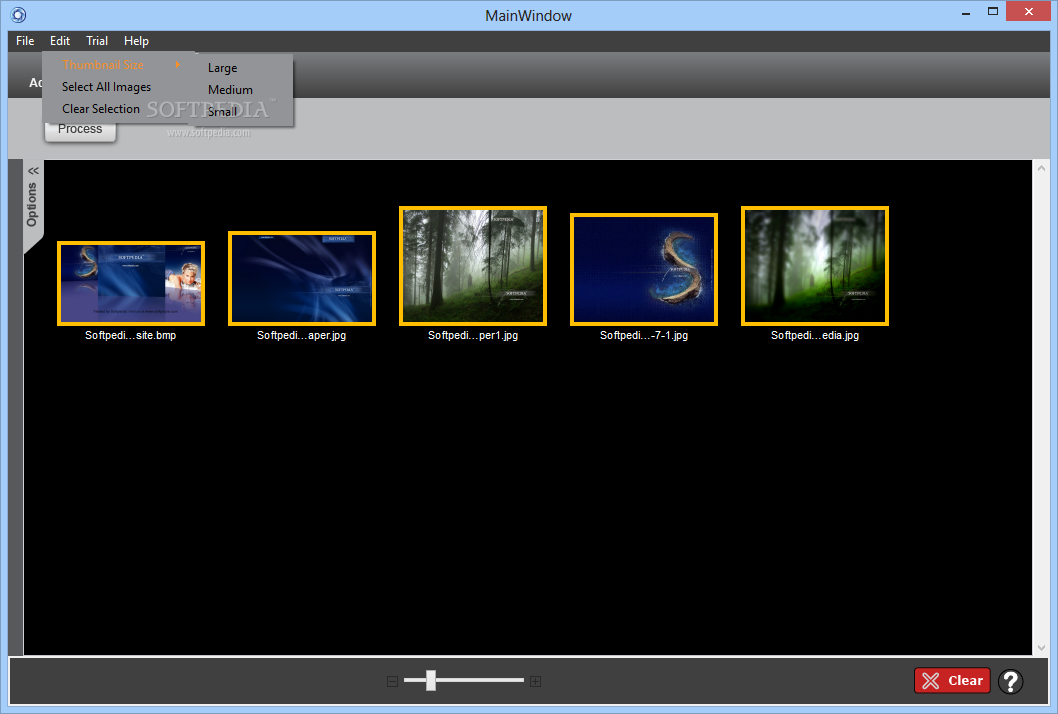This screenshot has height=714, width=1058.
Task: Select thumbnail Softpedi...aper.jpg
Action: tap(302, 279)
